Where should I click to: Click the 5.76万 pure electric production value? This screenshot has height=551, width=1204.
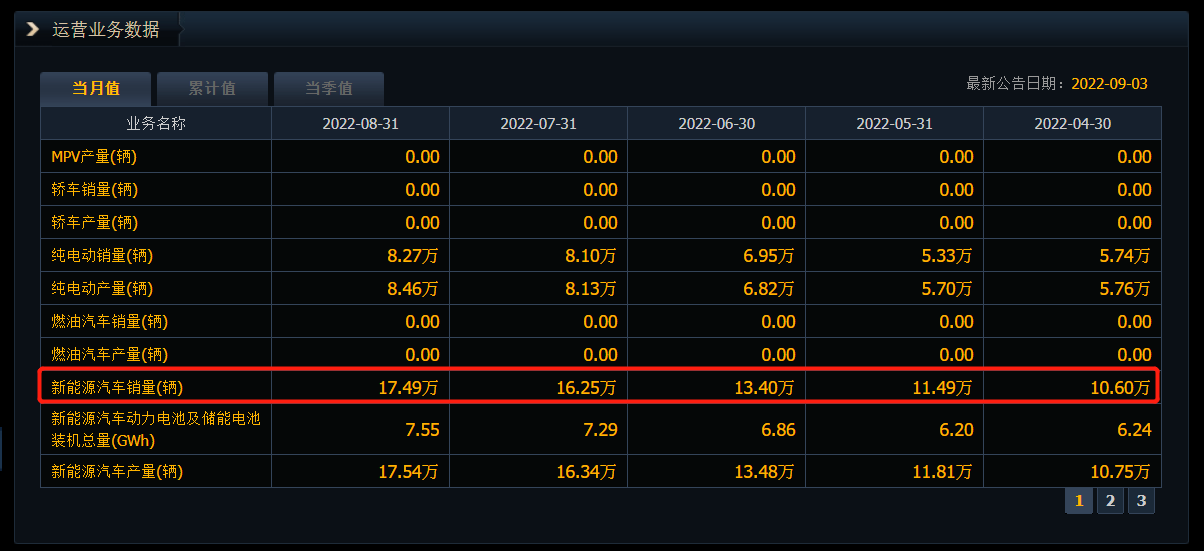(x=1125, y=289)
